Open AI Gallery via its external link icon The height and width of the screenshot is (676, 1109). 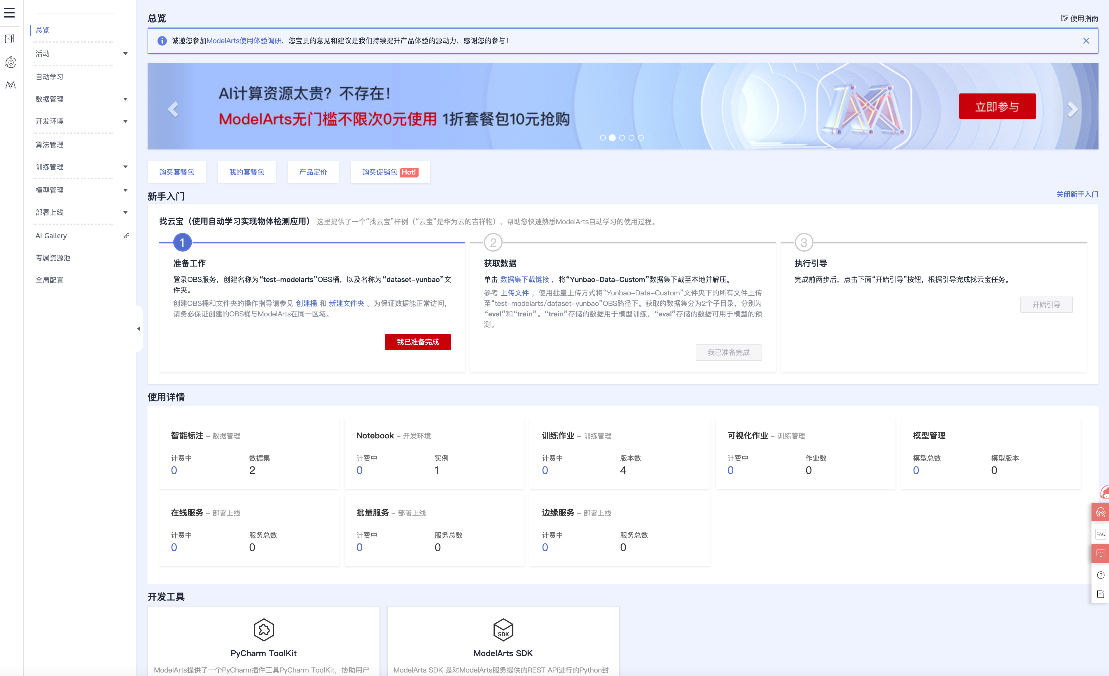coord(125,235)
